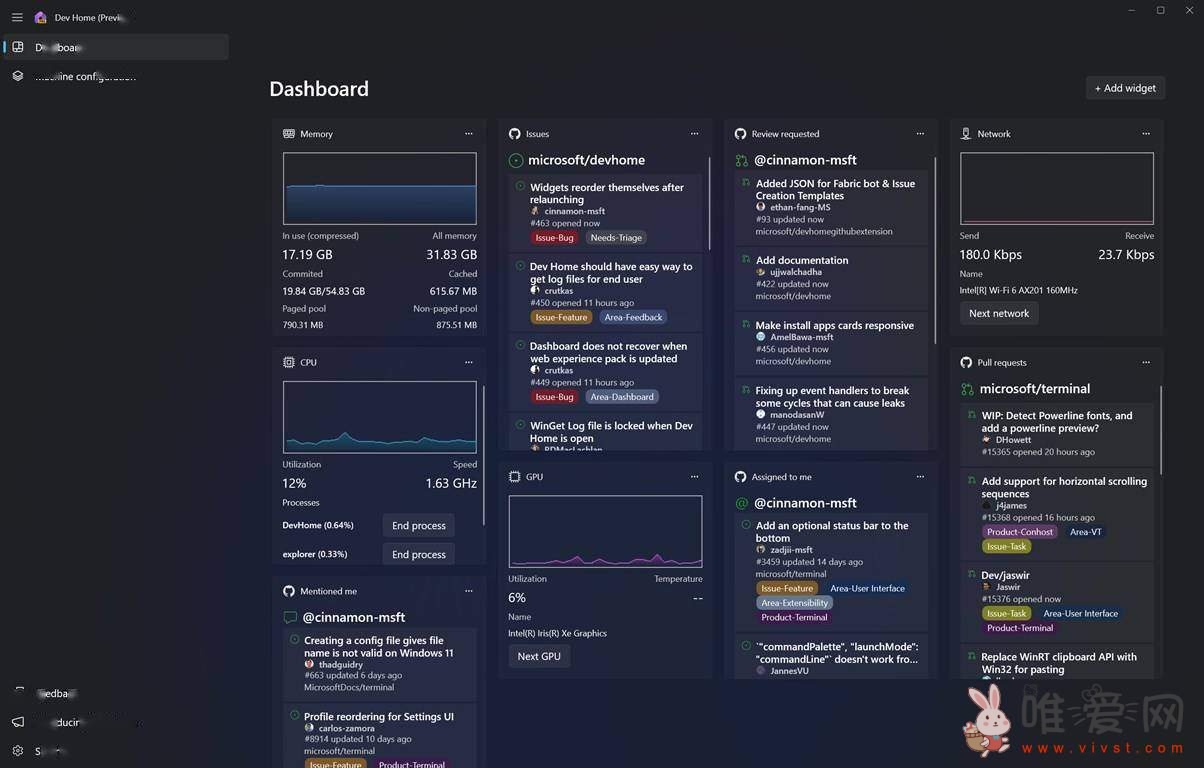
Task: Click GitHub icon in Assigned to me header
Action: click(741, 477)
